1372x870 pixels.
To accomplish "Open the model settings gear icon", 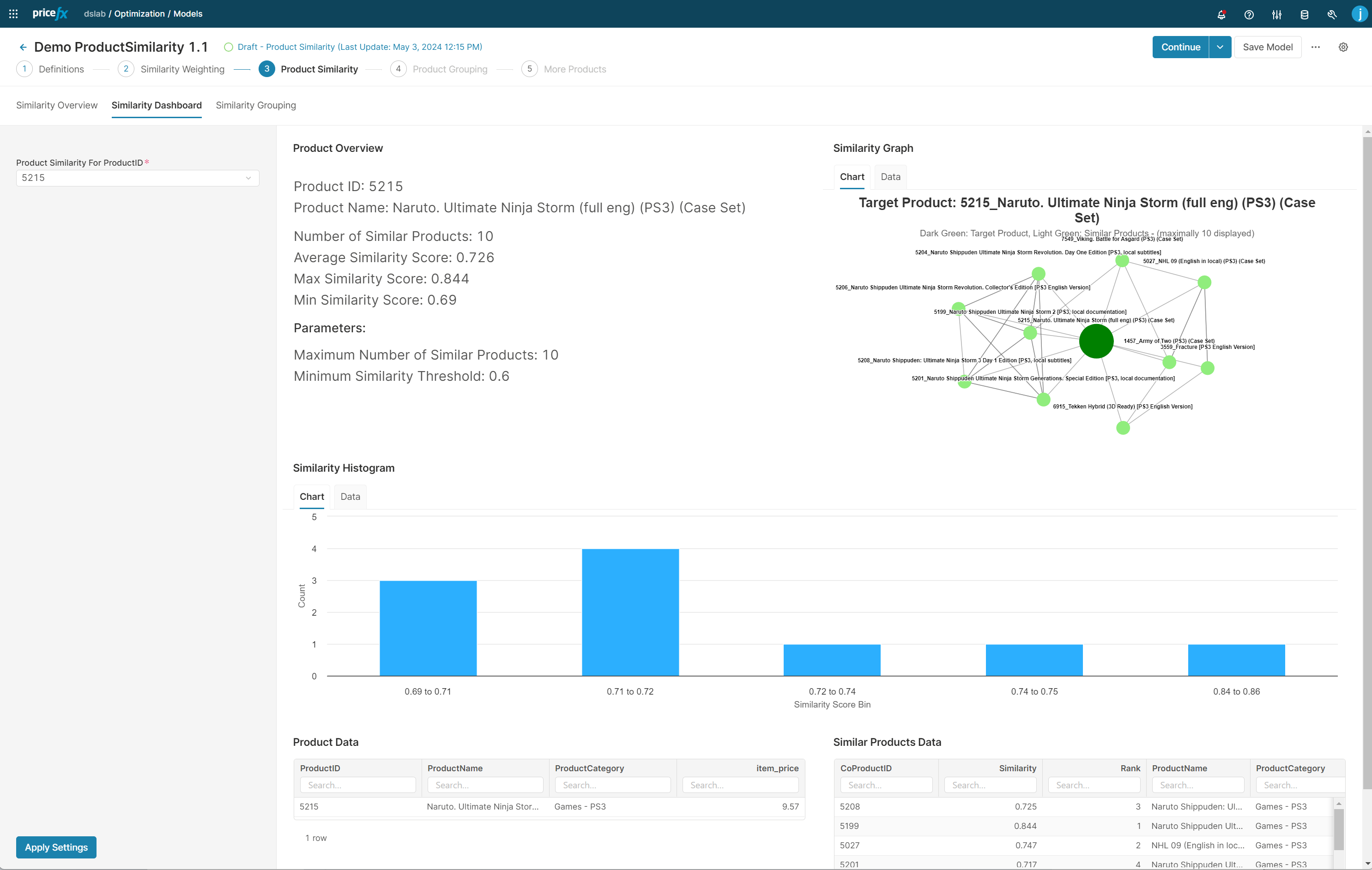I will 1343,47.
